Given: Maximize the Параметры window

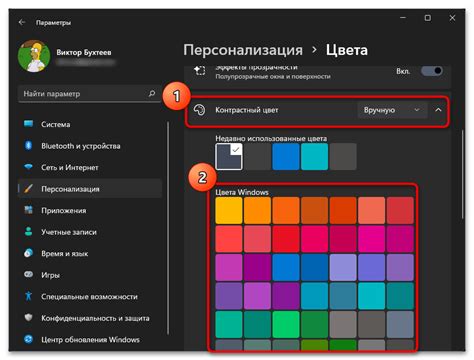Looking at the screenshot, I should pos(428,18).
